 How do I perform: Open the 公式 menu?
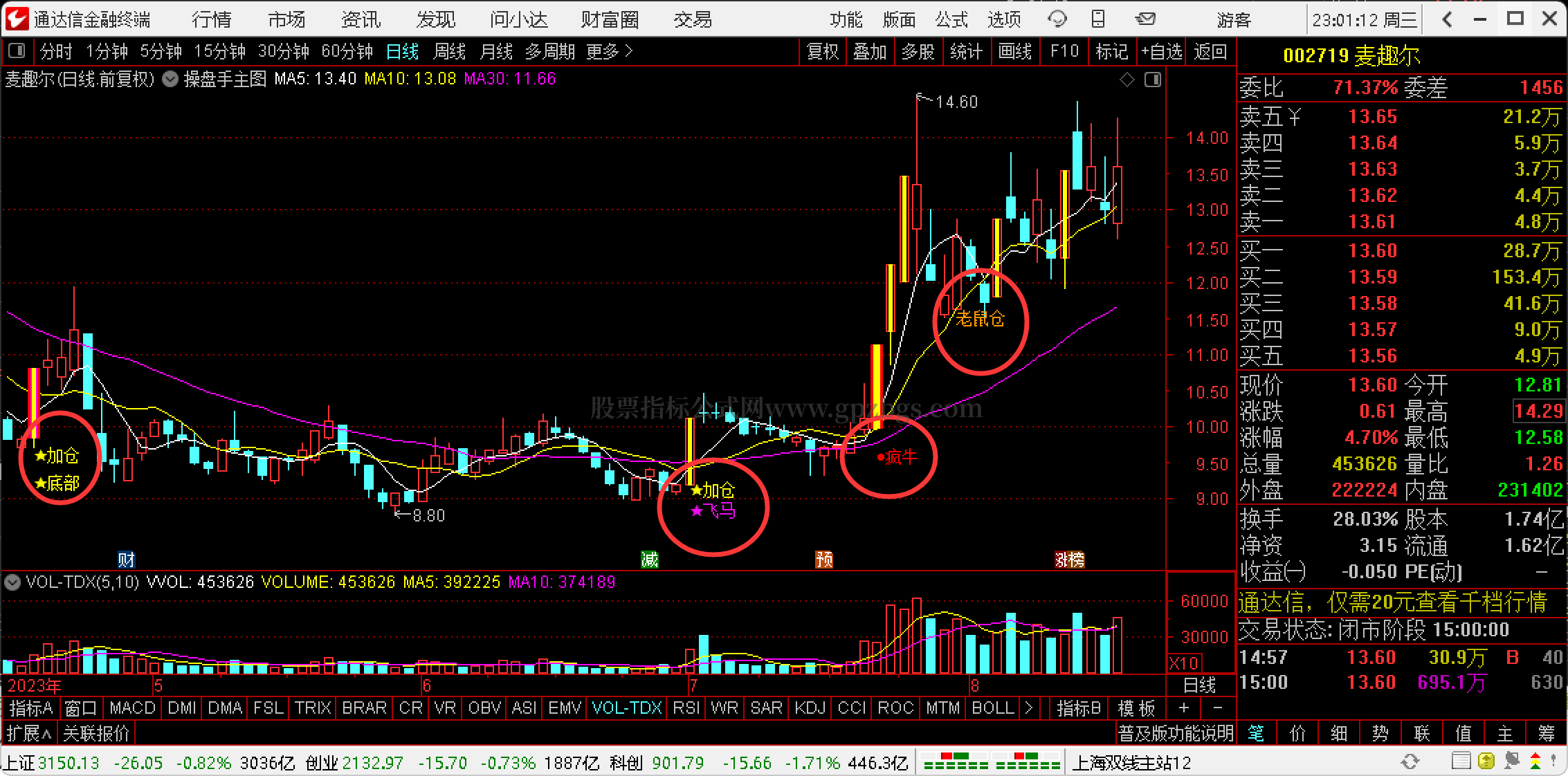[x=951, y=19]
